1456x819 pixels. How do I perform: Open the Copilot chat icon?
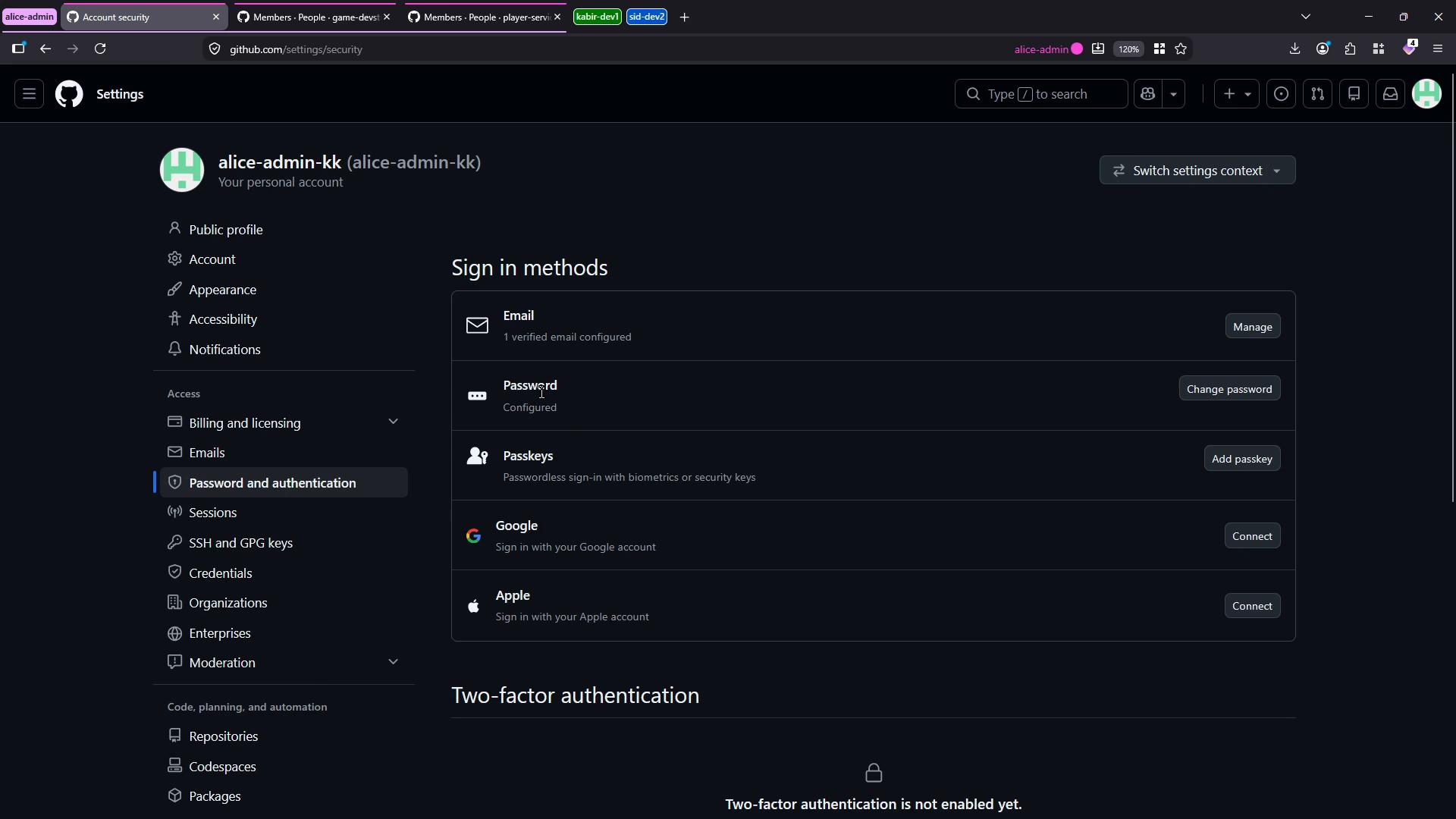pyautogui.click(x=1147, y=94)
